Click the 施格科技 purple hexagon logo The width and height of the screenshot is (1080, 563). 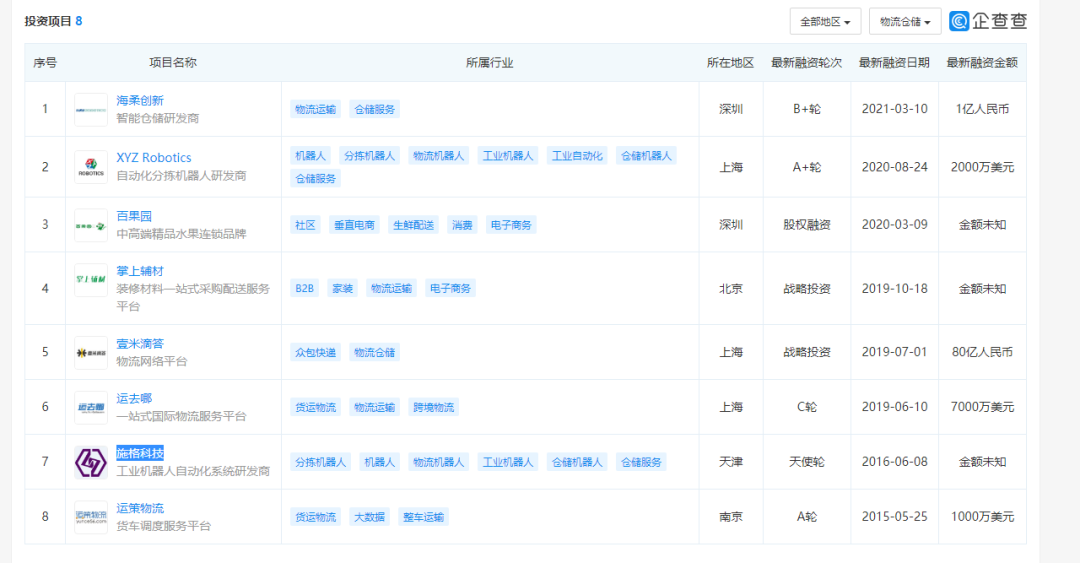(x=91, y=462)
